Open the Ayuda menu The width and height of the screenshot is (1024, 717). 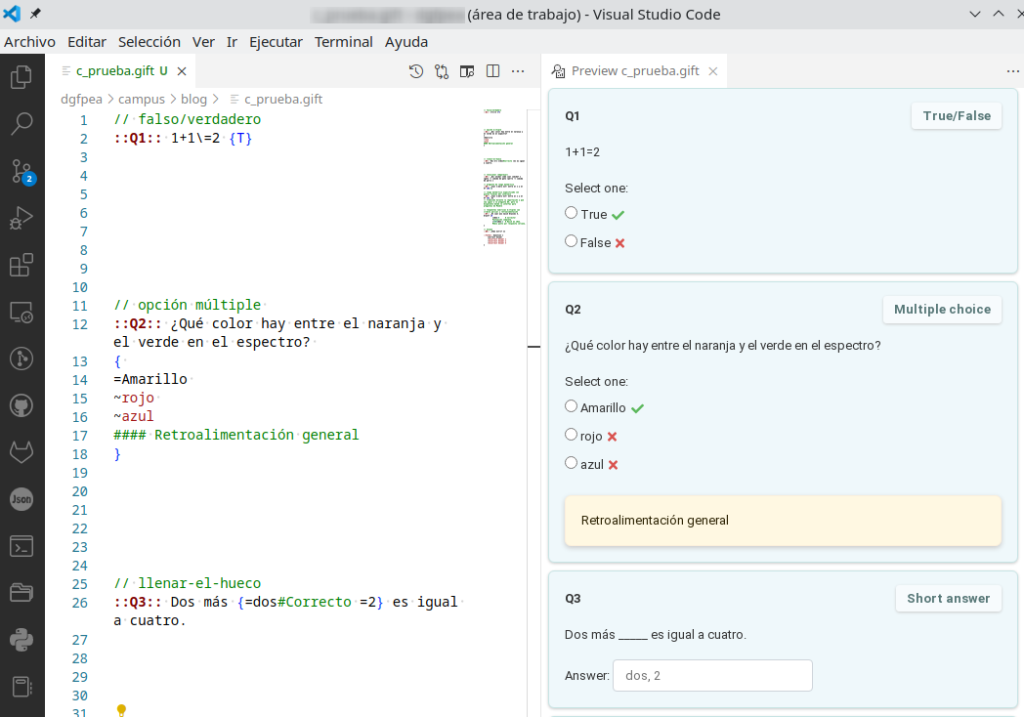(406, 42)
